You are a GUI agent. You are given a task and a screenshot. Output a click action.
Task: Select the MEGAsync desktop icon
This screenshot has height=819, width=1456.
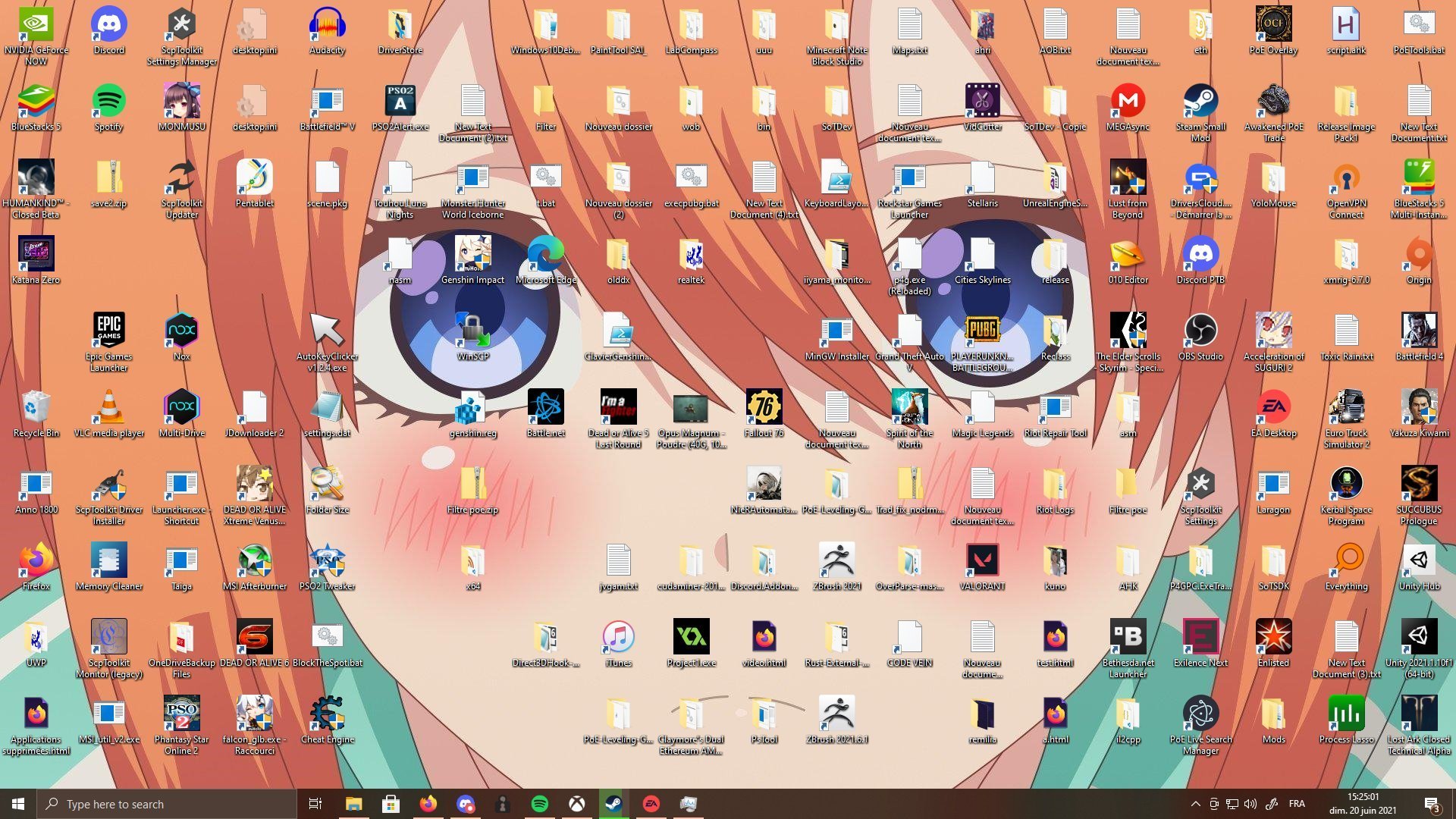(1128, 108)
